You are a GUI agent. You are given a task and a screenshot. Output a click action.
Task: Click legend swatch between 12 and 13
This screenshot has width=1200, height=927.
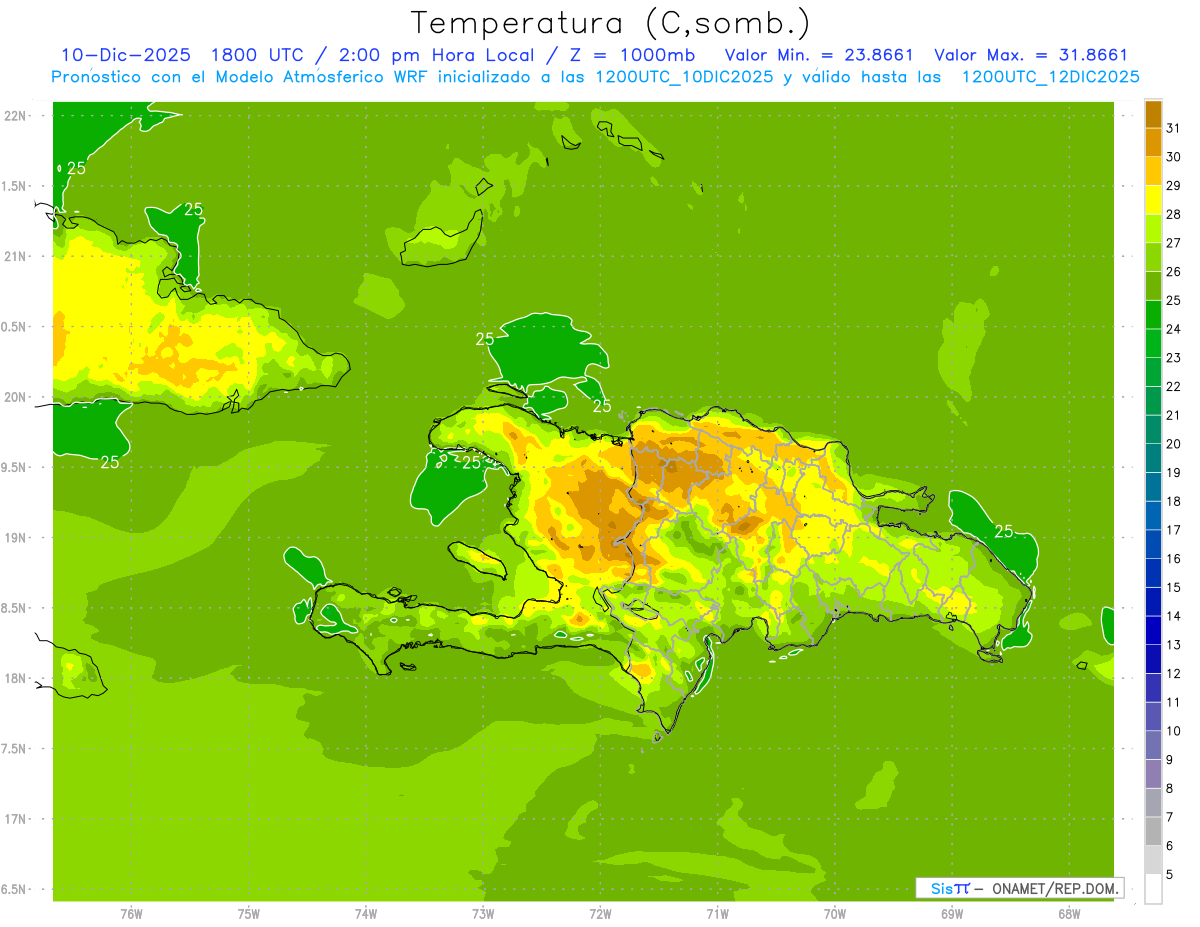point(1153,659)
